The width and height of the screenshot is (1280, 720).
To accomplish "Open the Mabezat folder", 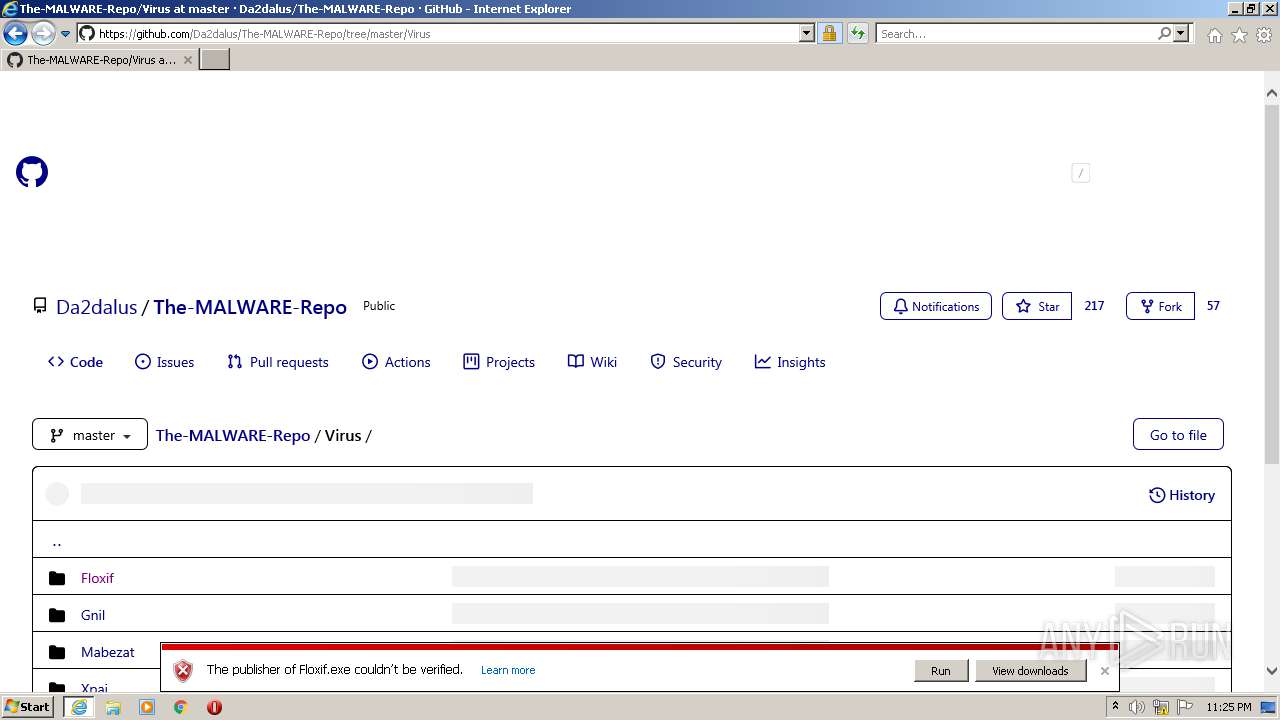I will [x=108, y=652].
